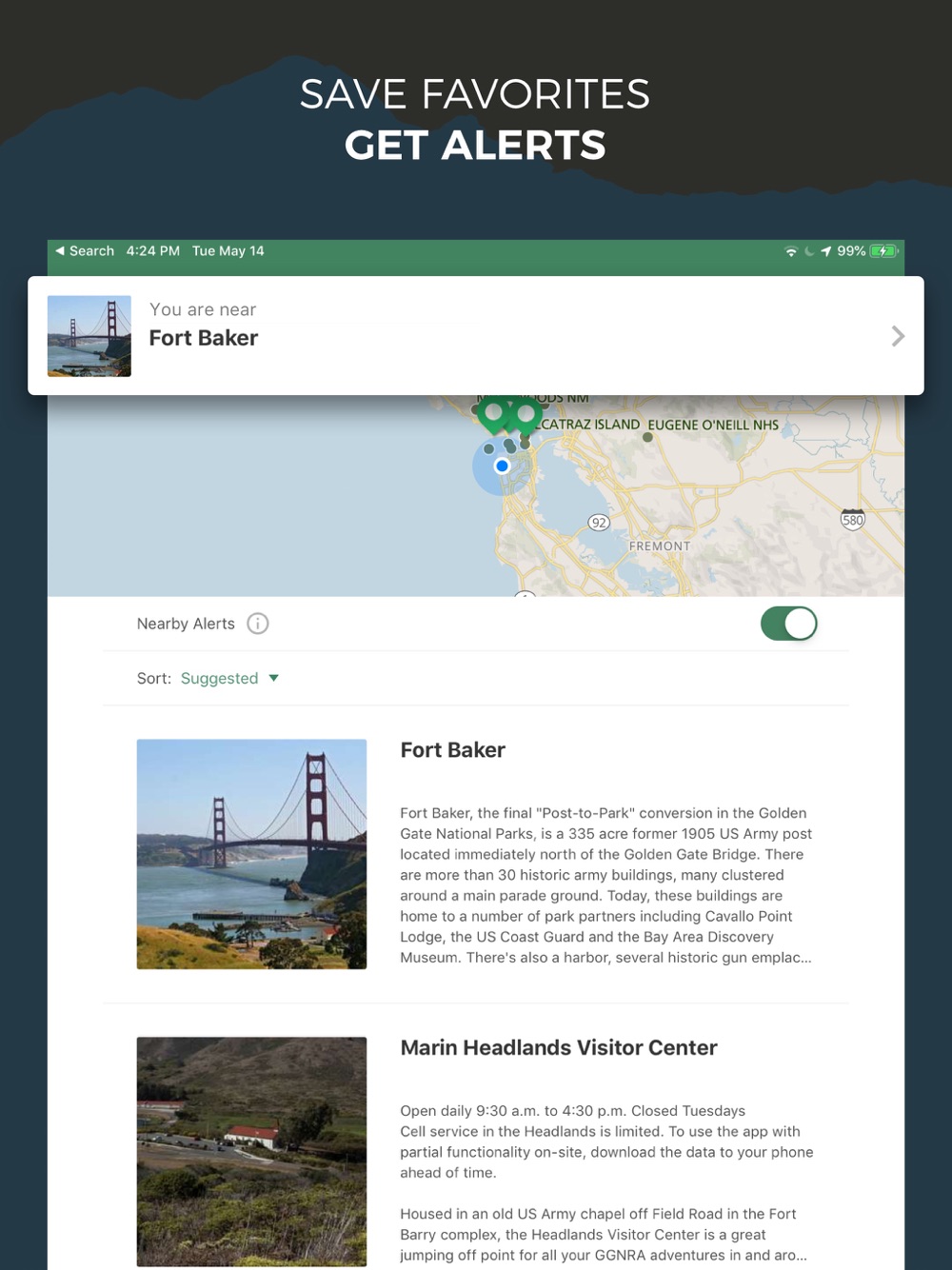Open Marin Headlands Visitor Center title

click(559, 1047)
